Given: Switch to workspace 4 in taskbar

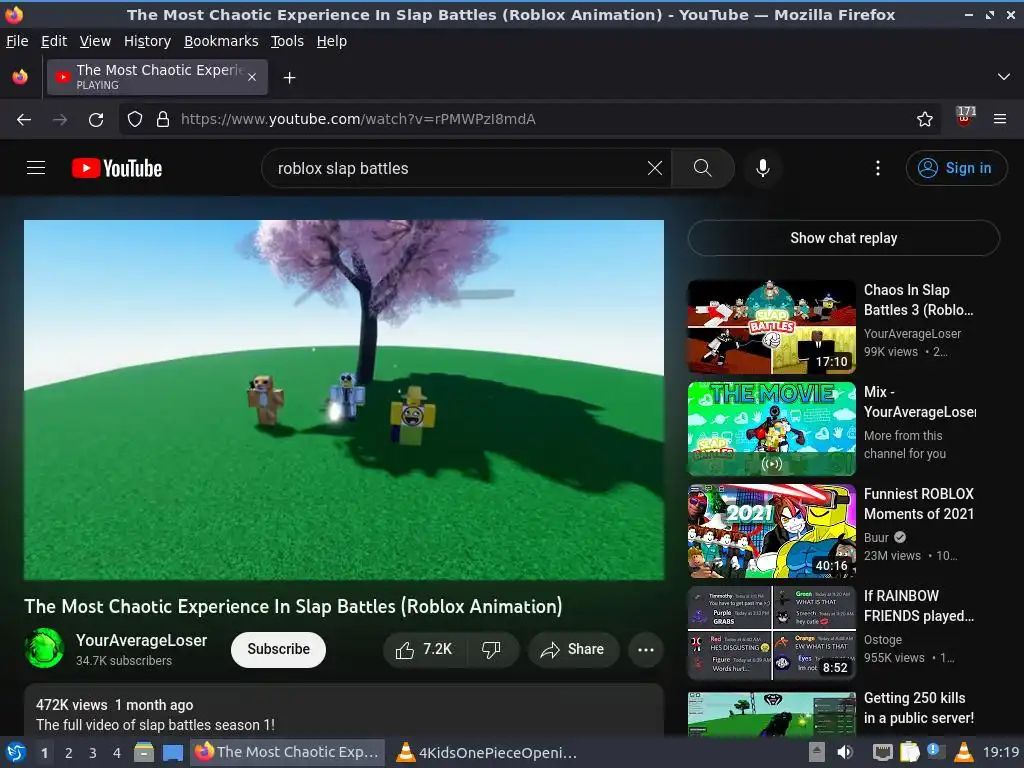Looking at the screenshot, I should click(117, 753).
